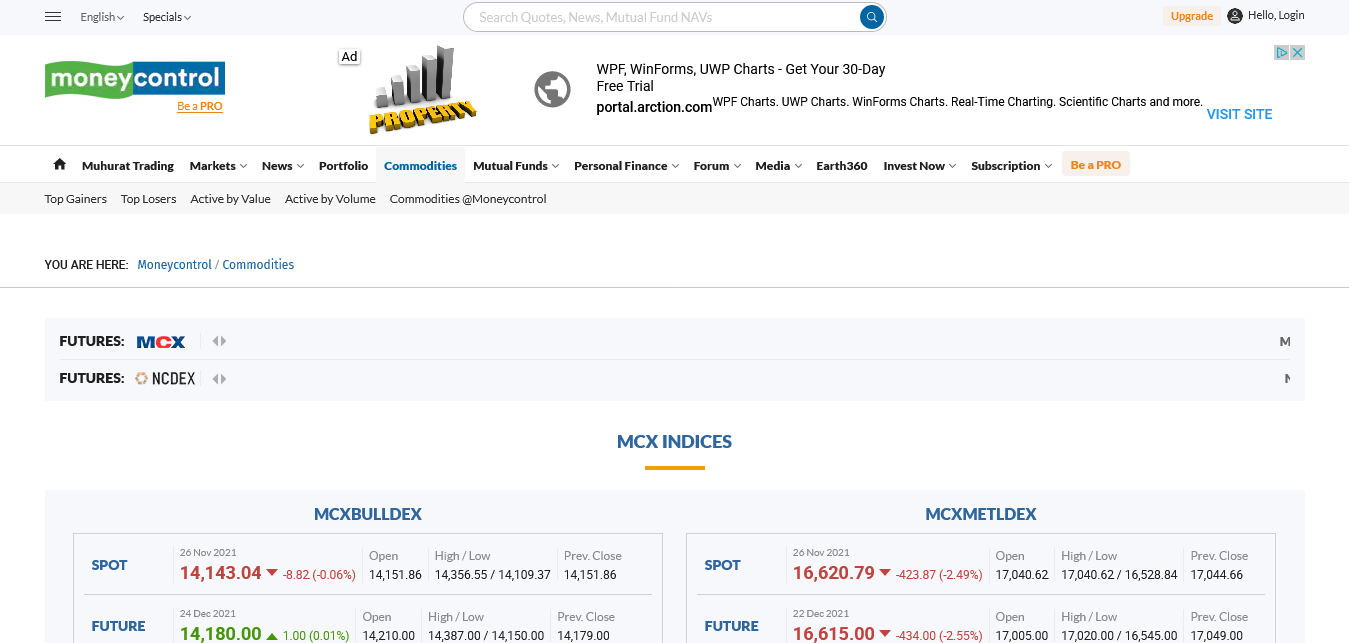Click the NCDEX futures logo
This screenshot has width=1366, height=643.
click(166, 379)
